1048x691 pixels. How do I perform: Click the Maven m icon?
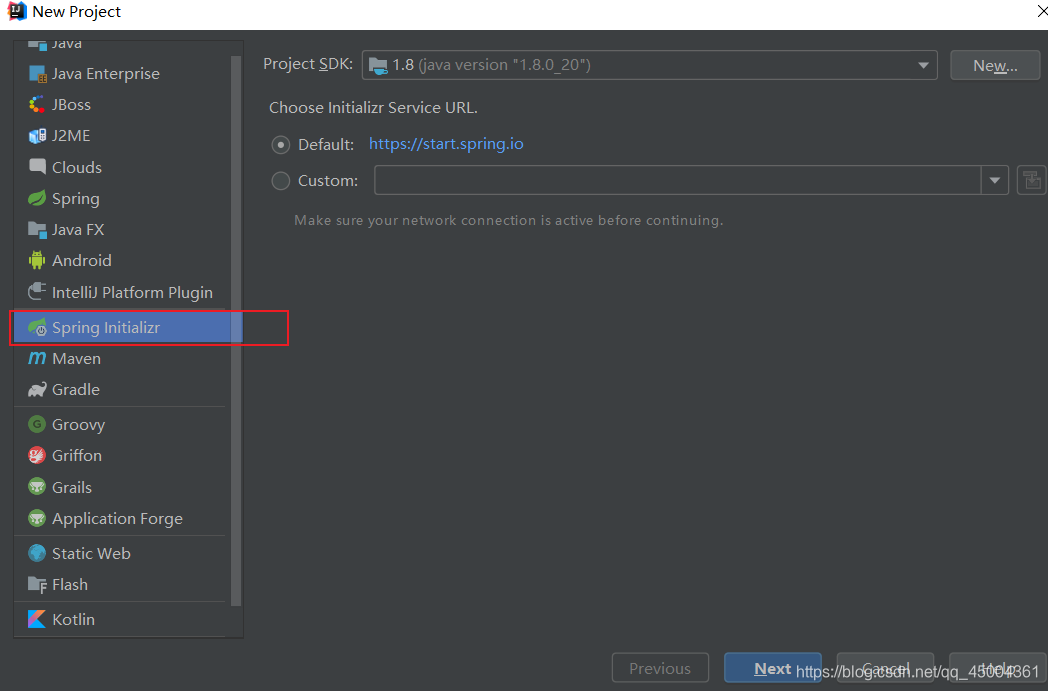pos(37,358)
